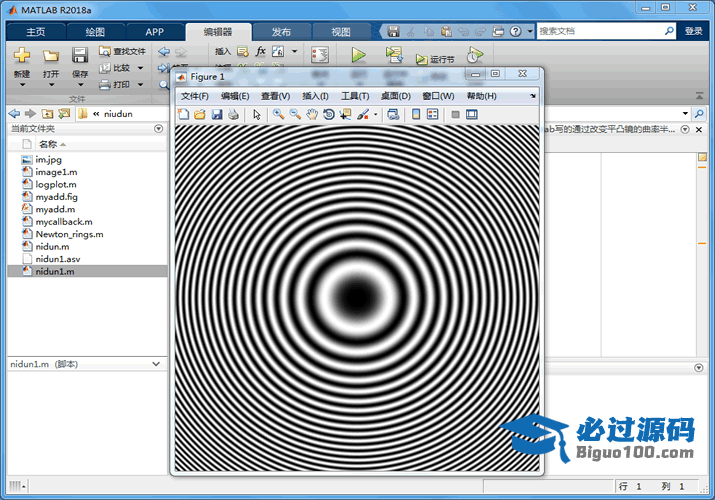The image size is (715, 500).
Task: Switch to the Home (主页) tab
Action: (x=36, y=32)
